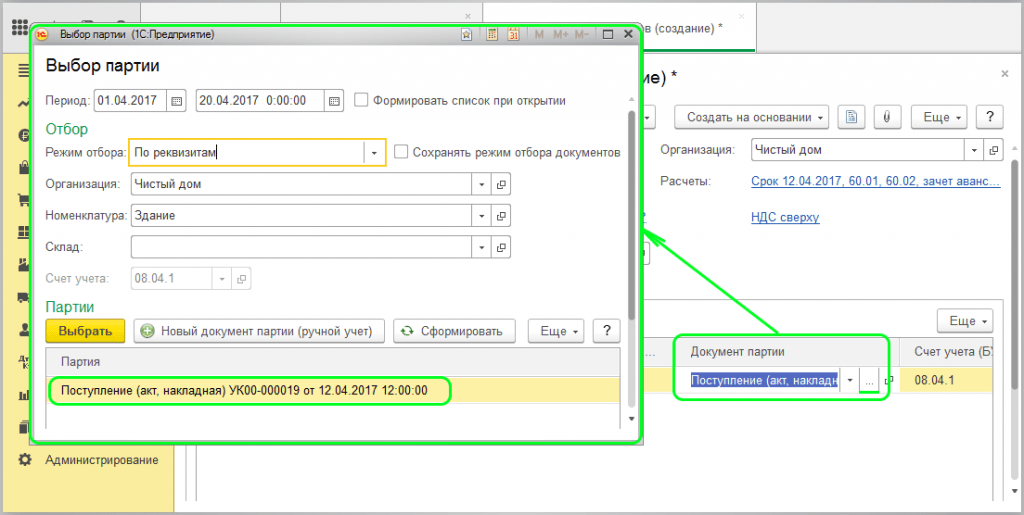Add dialog to favorites with star icon
The height and width of the screenshot is (515, 1024).
pyautogui.click(x=467, y=34)
